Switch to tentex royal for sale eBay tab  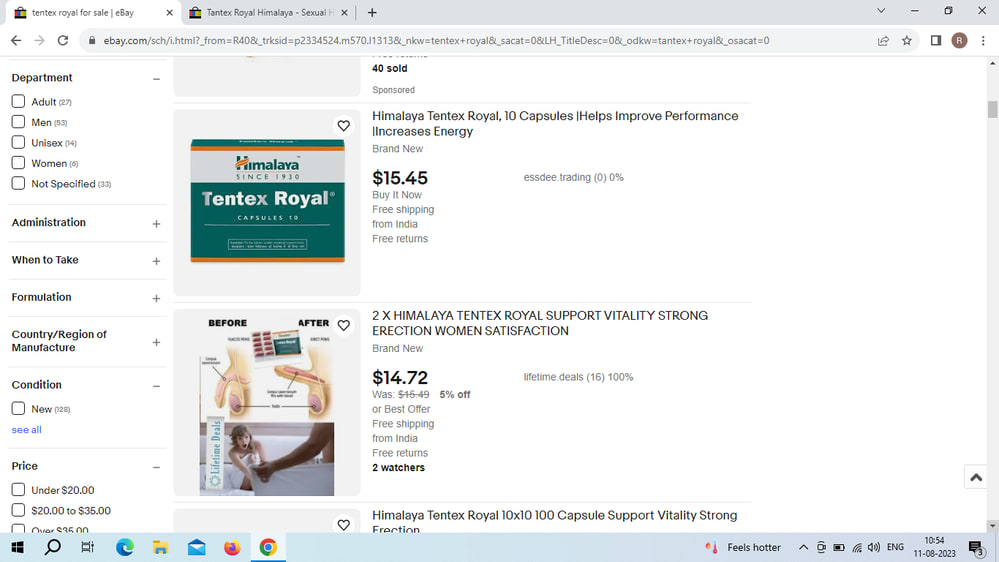(92, 12)
